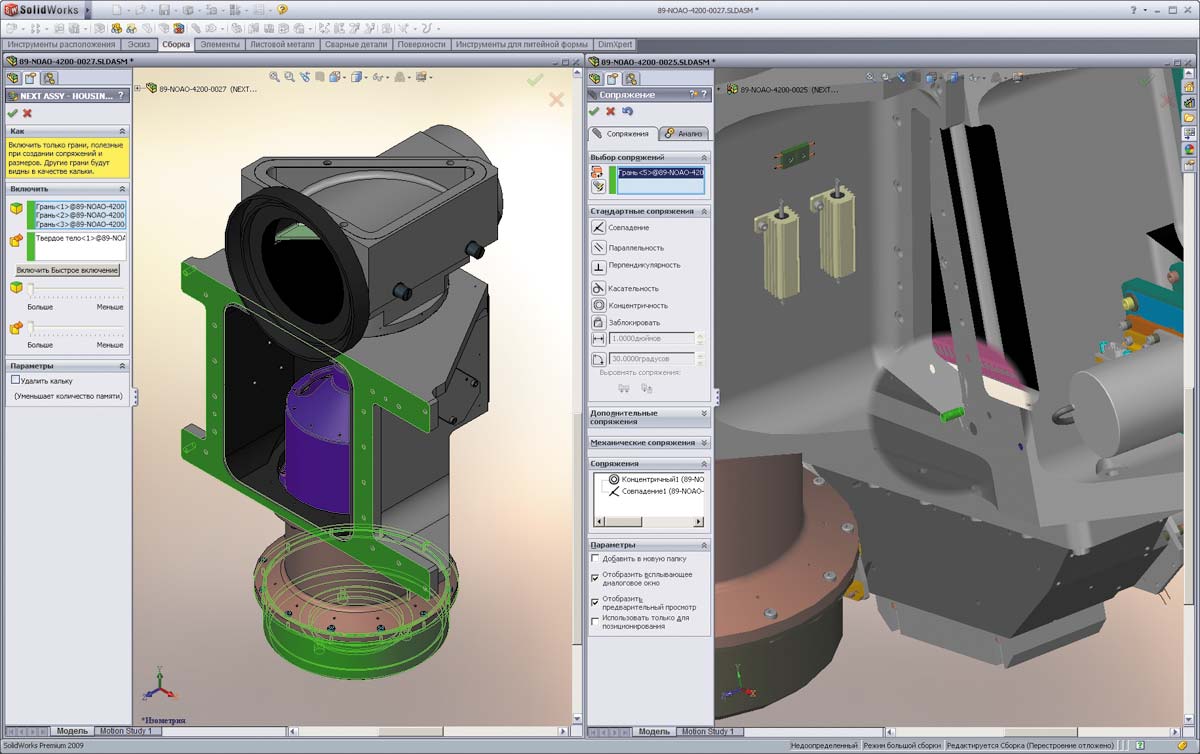Toggle the distance mate icon button
The image size is (1200, 754).
point(599,340)
